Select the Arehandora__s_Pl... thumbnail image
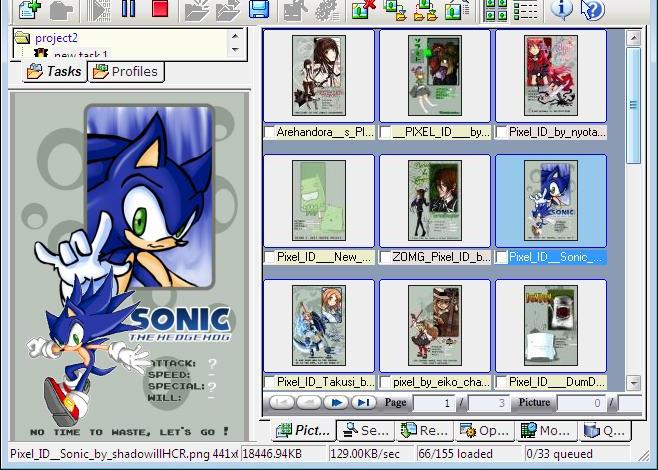This screenshot has width=658, height=470. [319, 76]
